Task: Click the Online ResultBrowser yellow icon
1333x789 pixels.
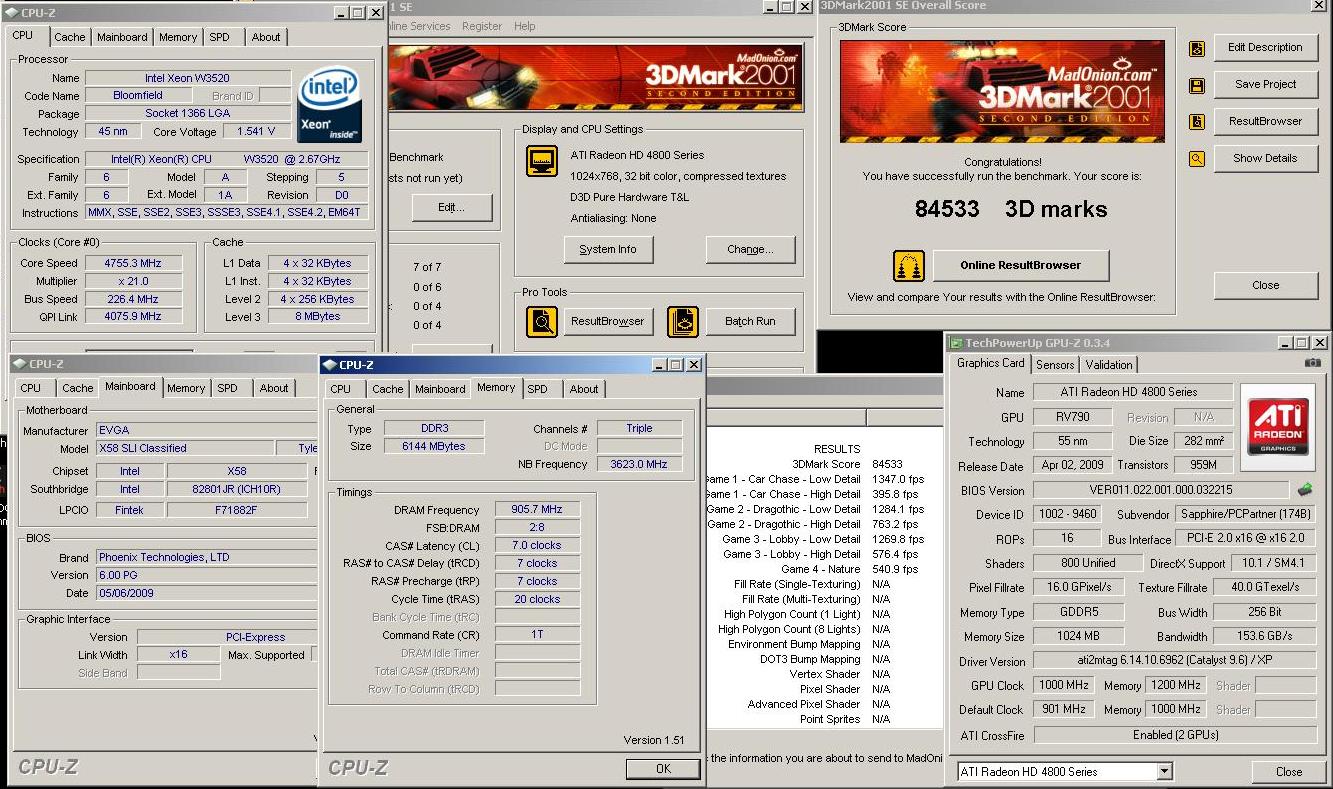Action: point(908,266)
